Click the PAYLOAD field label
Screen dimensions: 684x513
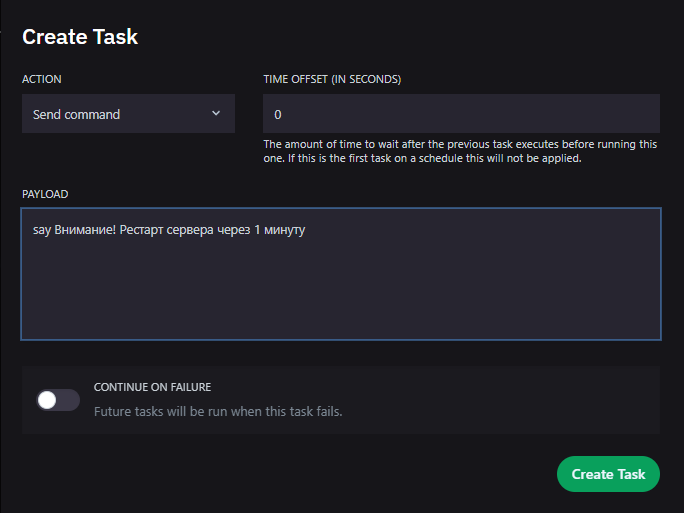(45, 193)
